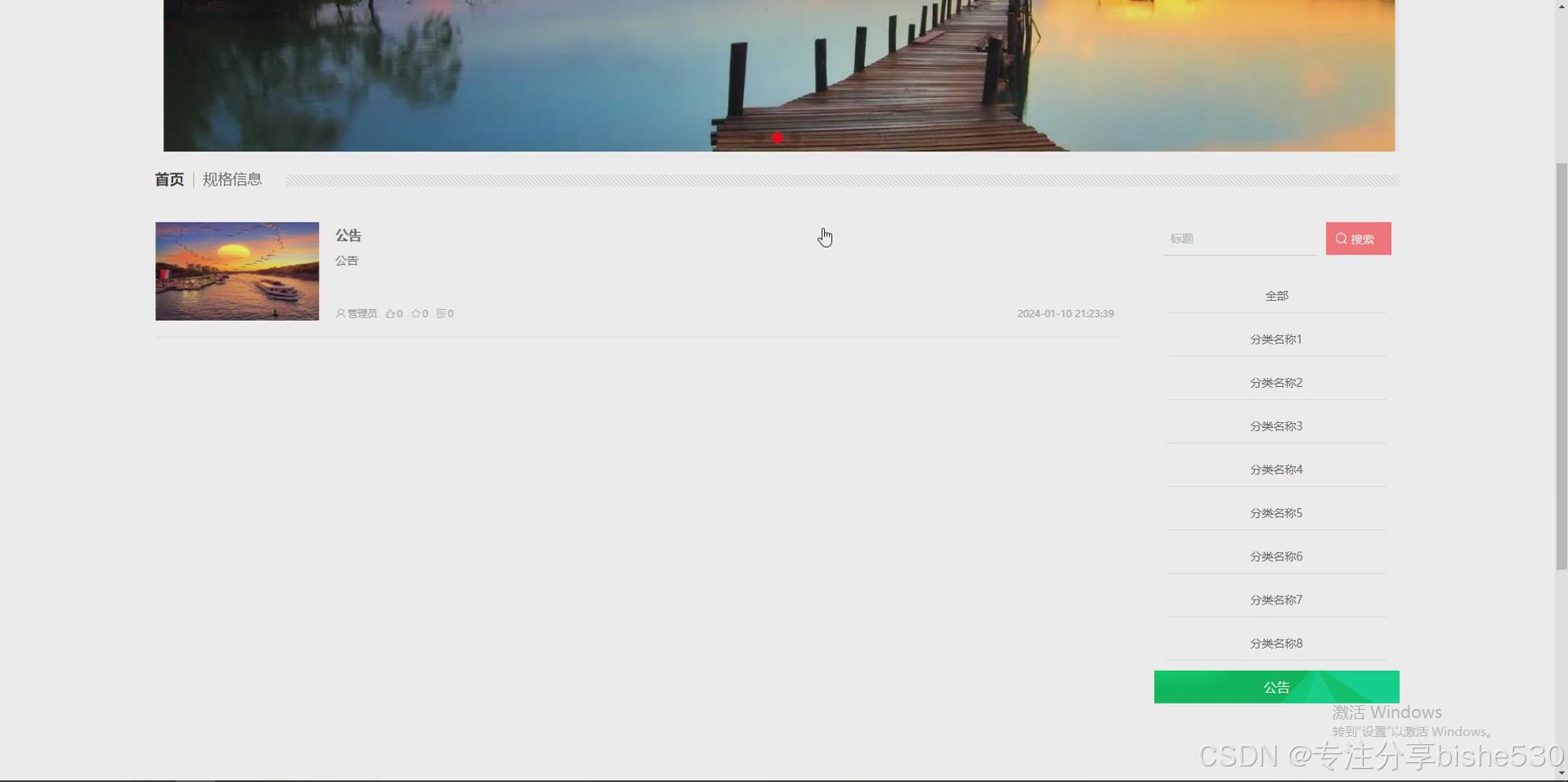Viewport: 1568px width, 782px height.
Task: Focus the 标题 search input field
Action: (x=1239, y=239)
